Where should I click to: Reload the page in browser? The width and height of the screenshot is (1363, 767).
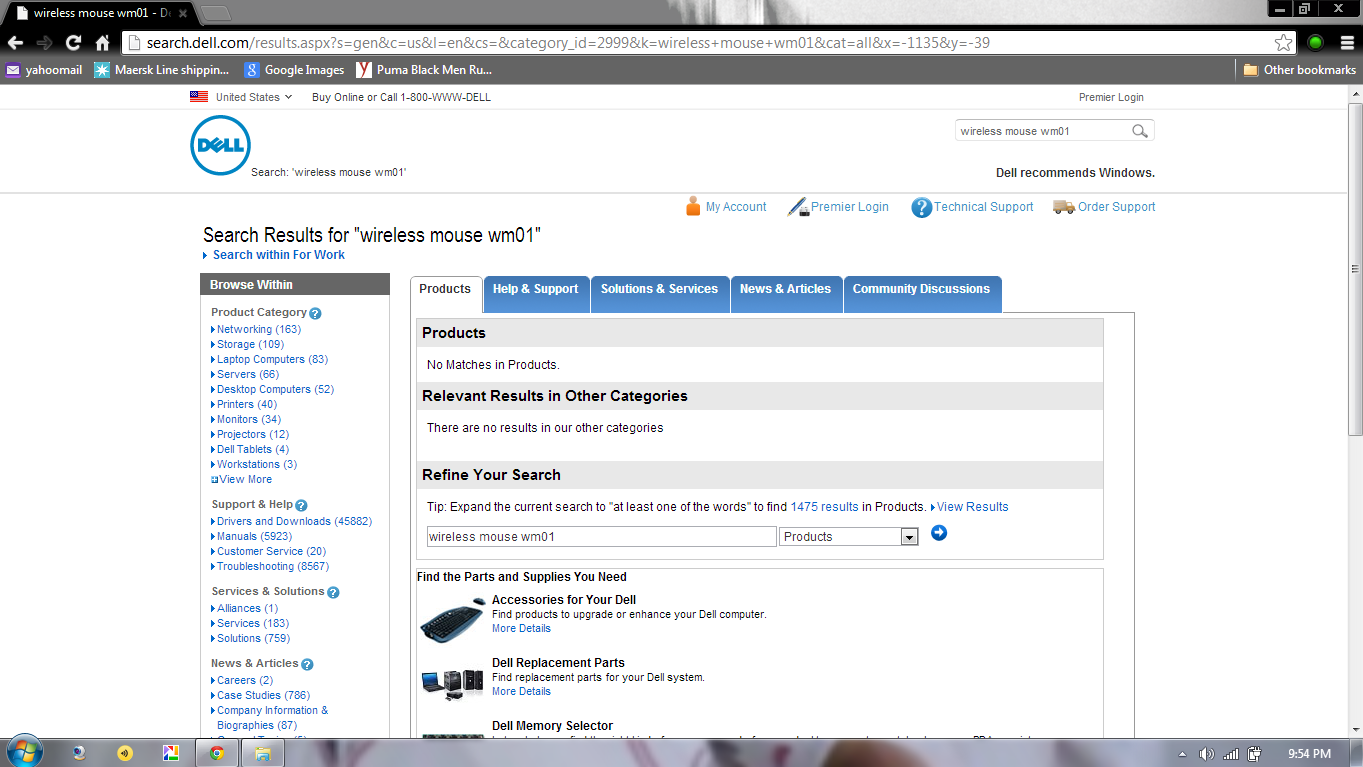[73, 43]
